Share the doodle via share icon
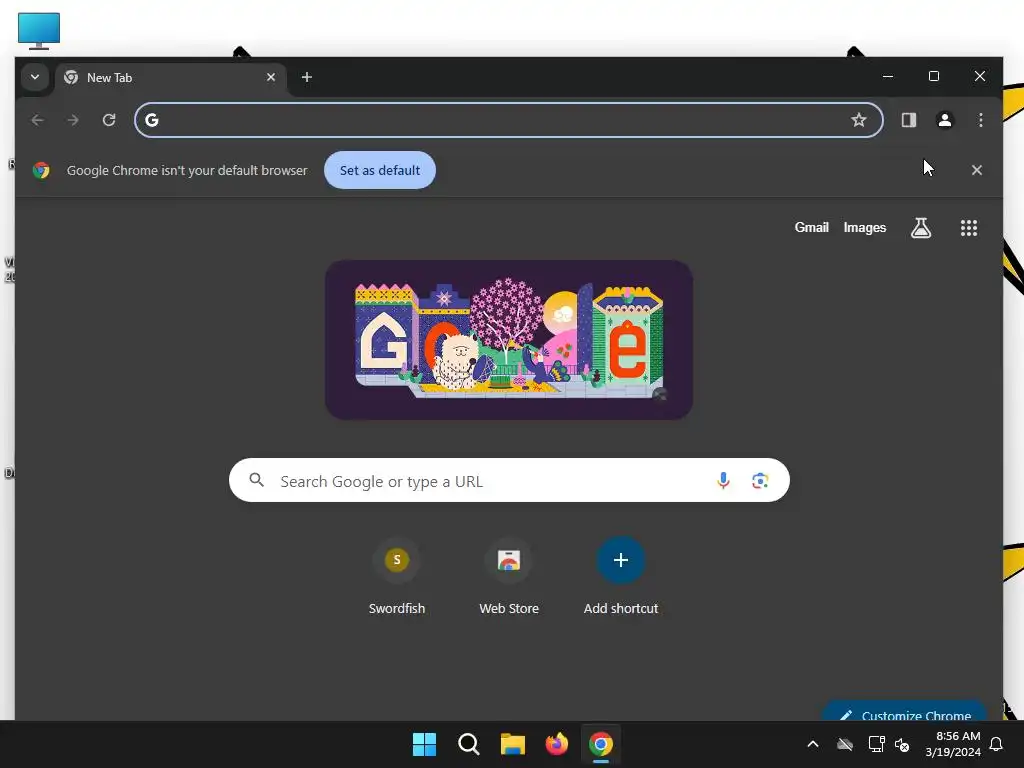 660,394
